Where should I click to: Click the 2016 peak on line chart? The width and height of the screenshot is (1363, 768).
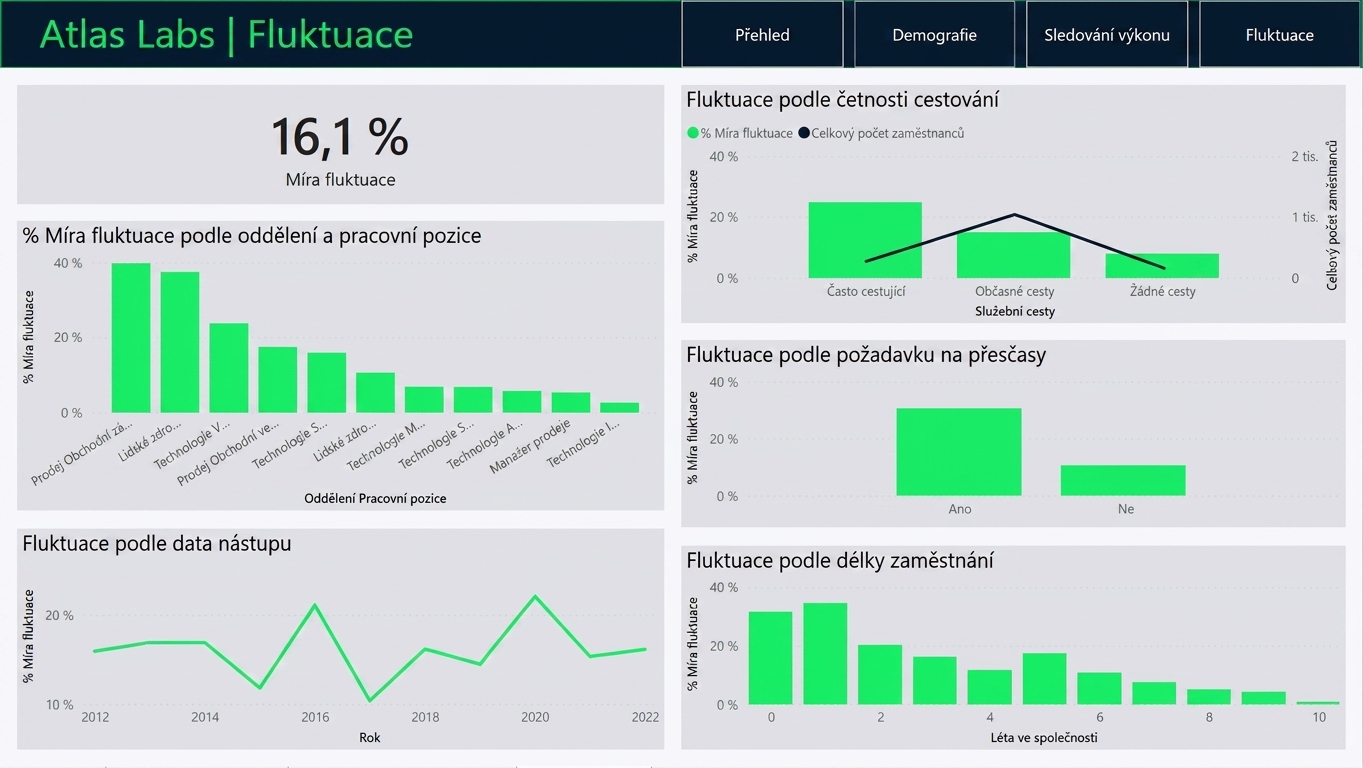(x=315, y=605)
